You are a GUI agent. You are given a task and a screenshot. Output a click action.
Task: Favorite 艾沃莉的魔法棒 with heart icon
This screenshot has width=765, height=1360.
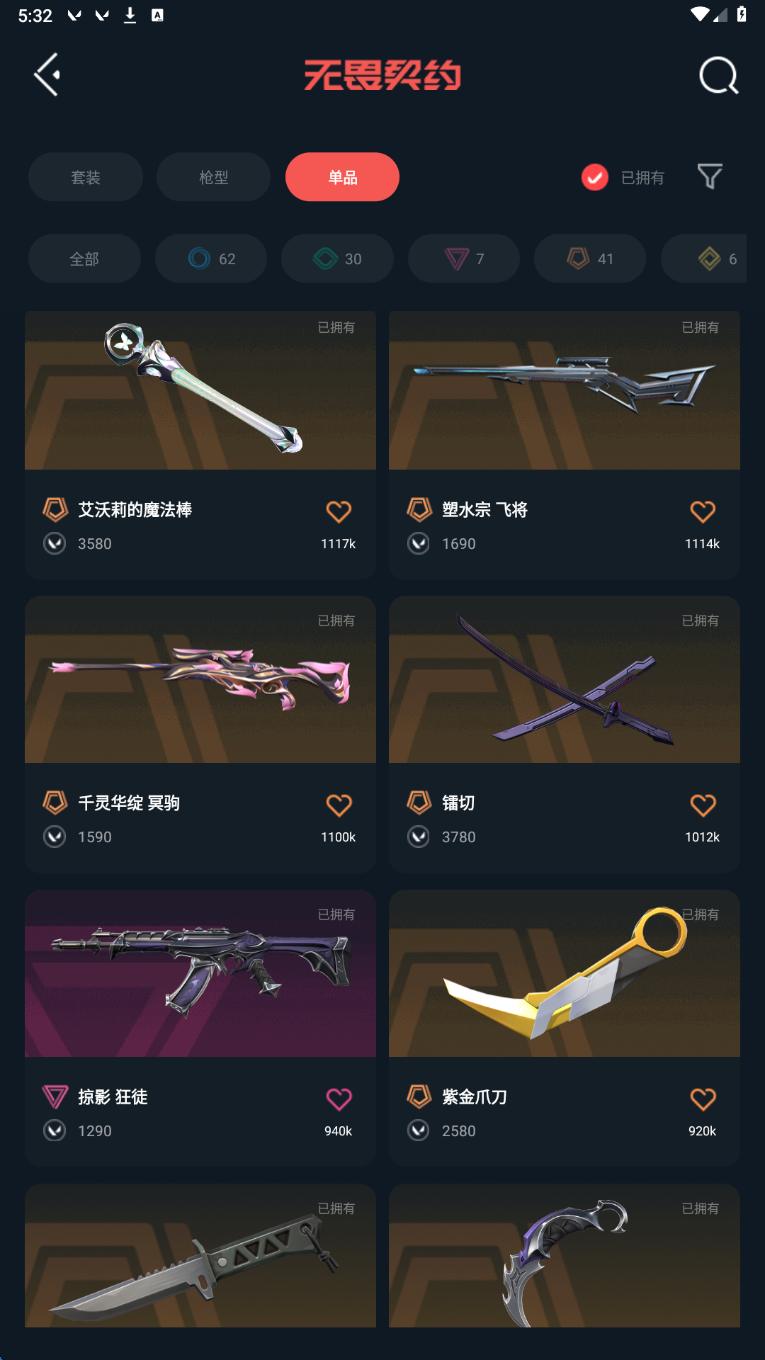point(339,512)
